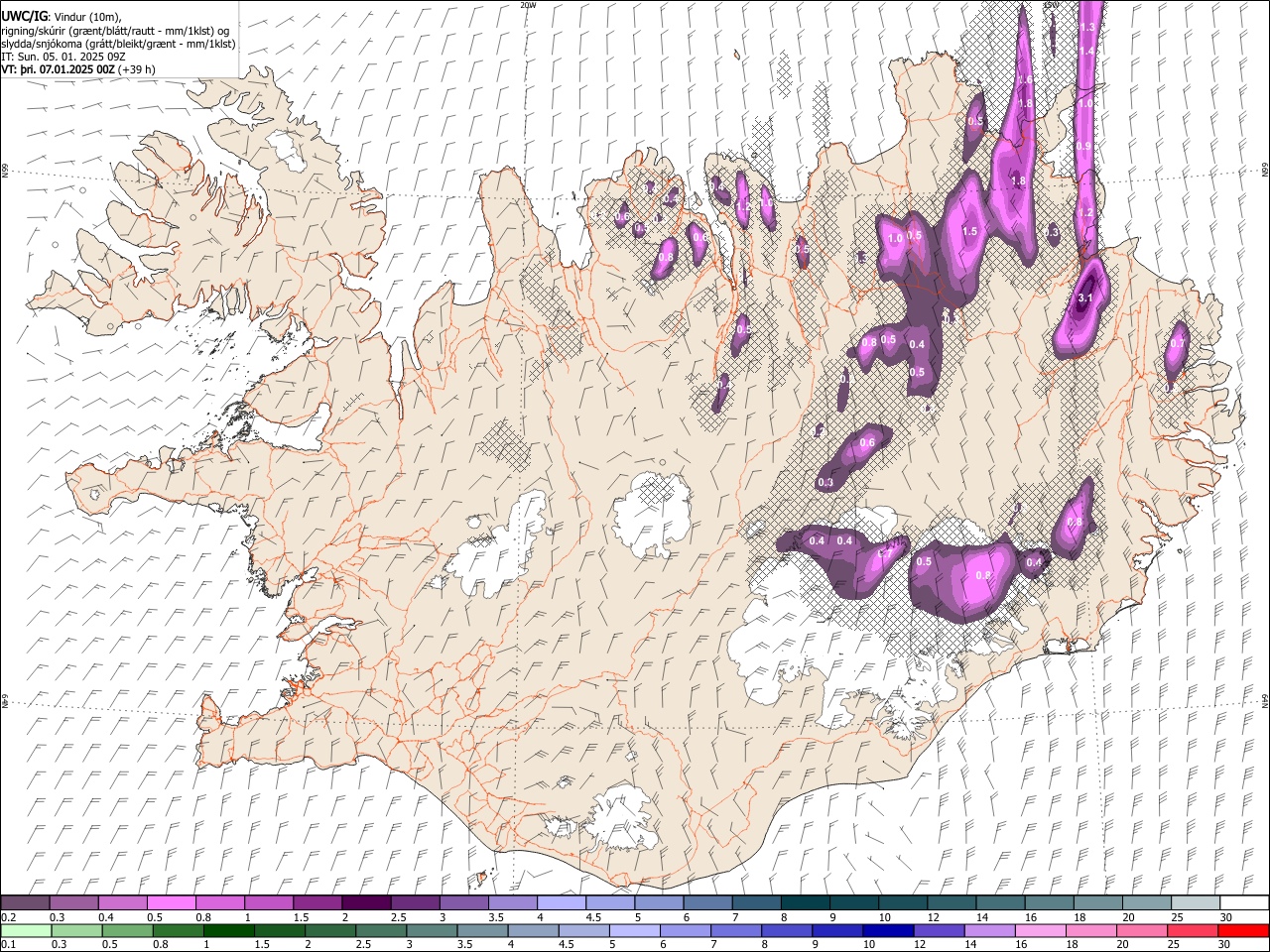Pick the light gray 25 swatch in the upper legend row
The image size is (1270, 952).
click(1196, 902)
